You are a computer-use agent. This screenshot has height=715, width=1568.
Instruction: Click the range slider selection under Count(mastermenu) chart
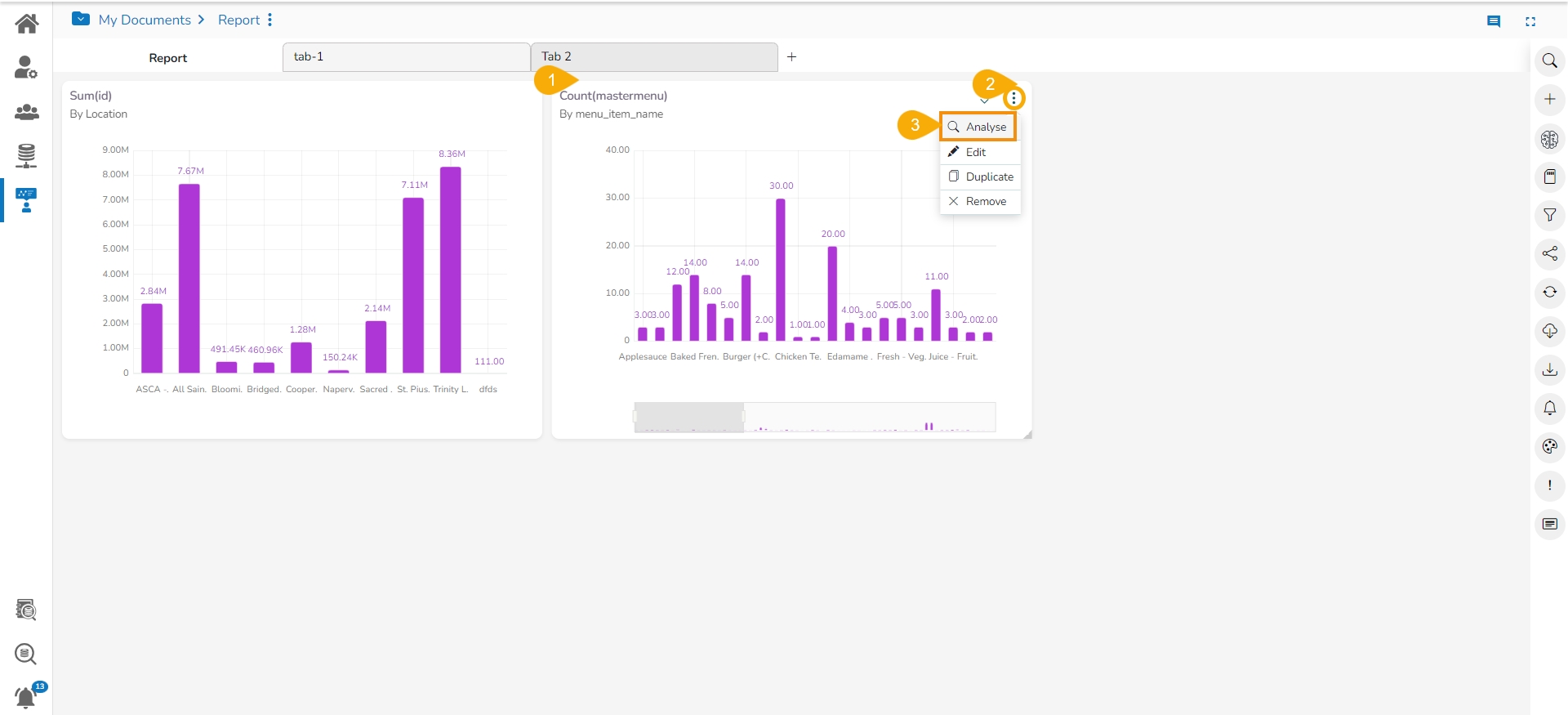tap(689, 417)
